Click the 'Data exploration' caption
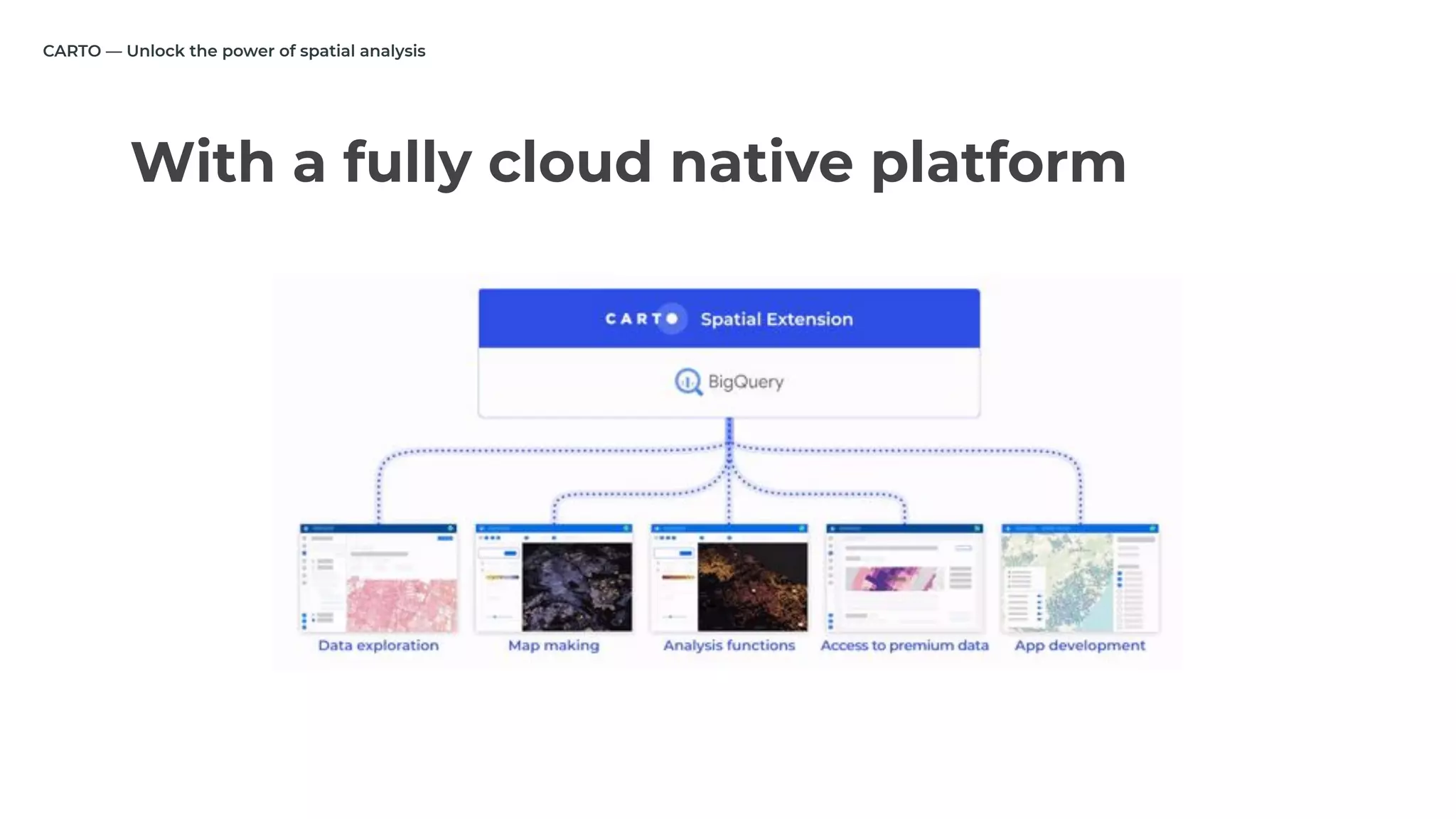 [378, 646]
